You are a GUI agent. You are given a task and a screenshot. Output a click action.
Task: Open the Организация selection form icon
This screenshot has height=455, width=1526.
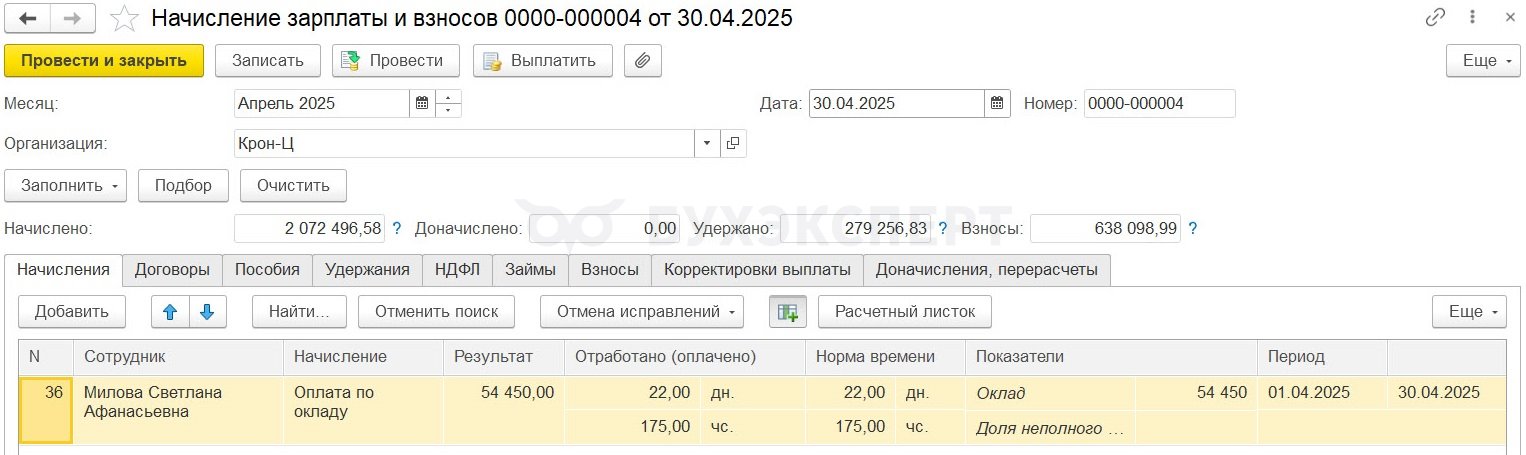[733, 143]
